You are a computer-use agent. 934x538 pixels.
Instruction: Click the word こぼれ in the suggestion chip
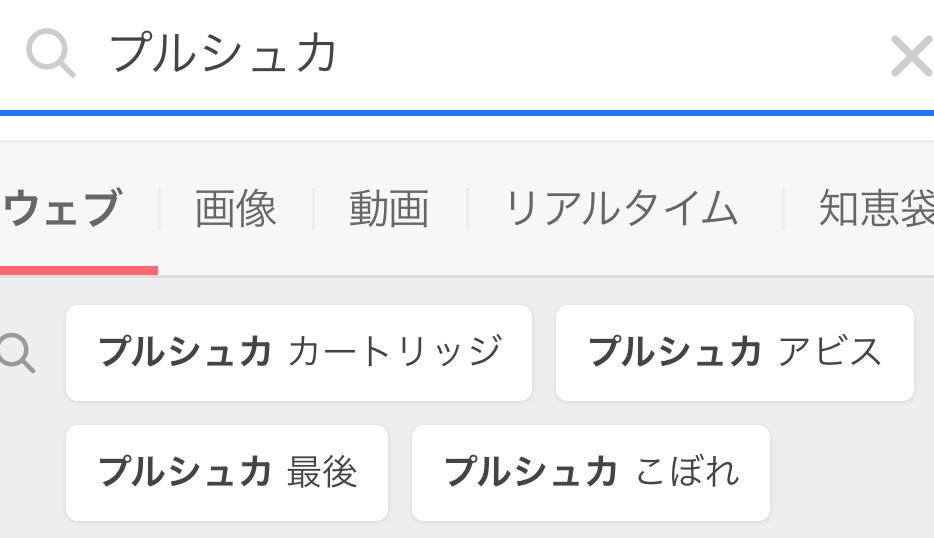click(x=687, y=473)
